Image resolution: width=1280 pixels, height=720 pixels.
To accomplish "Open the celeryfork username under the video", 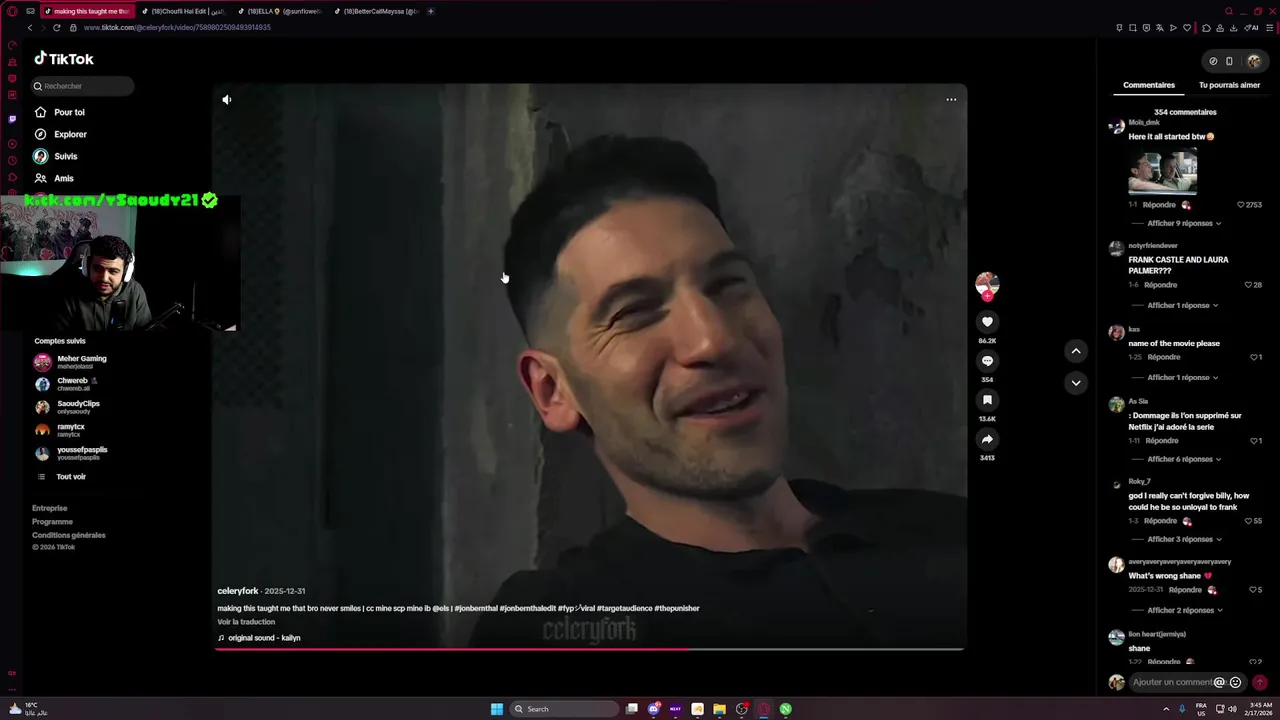I will click(x=238, y=591).
